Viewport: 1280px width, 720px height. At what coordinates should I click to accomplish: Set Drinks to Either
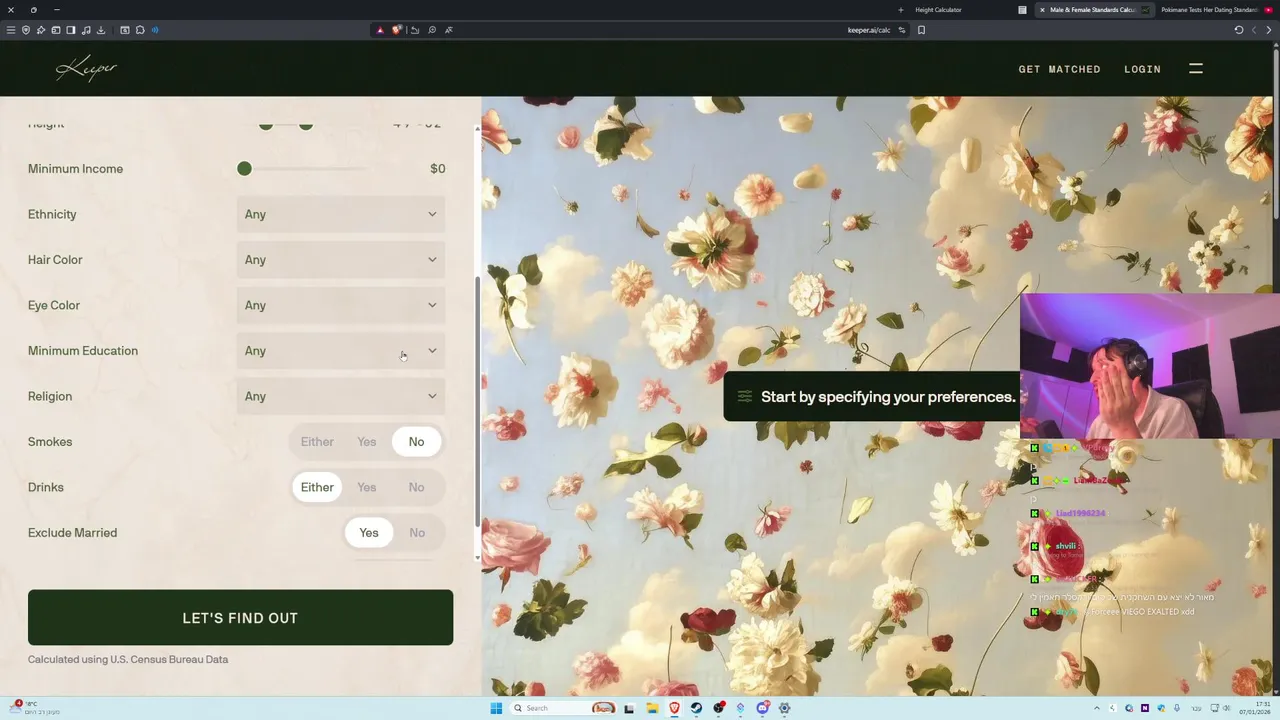click(x=317, y=487)
